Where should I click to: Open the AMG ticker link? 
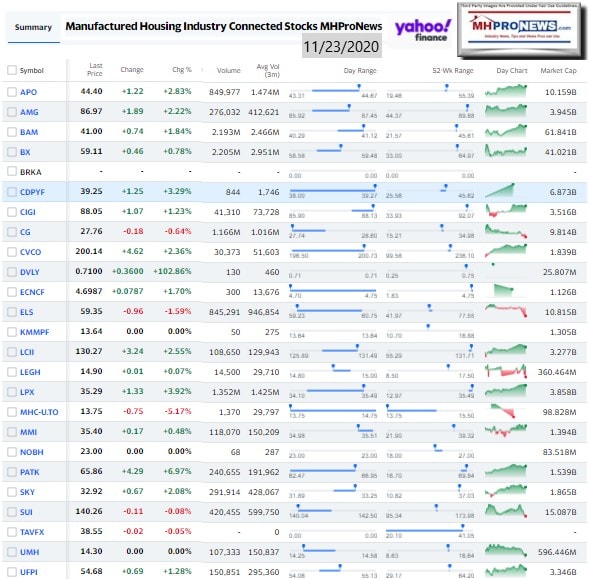tap(29, 112)
